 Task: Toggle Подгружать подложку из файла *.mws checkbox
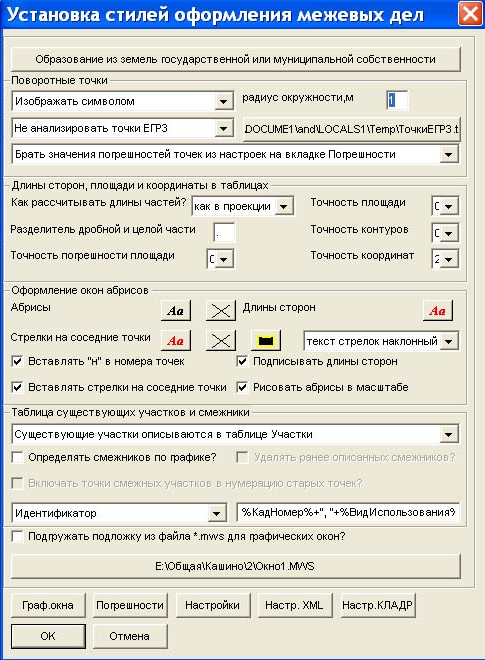coord(18,537)
